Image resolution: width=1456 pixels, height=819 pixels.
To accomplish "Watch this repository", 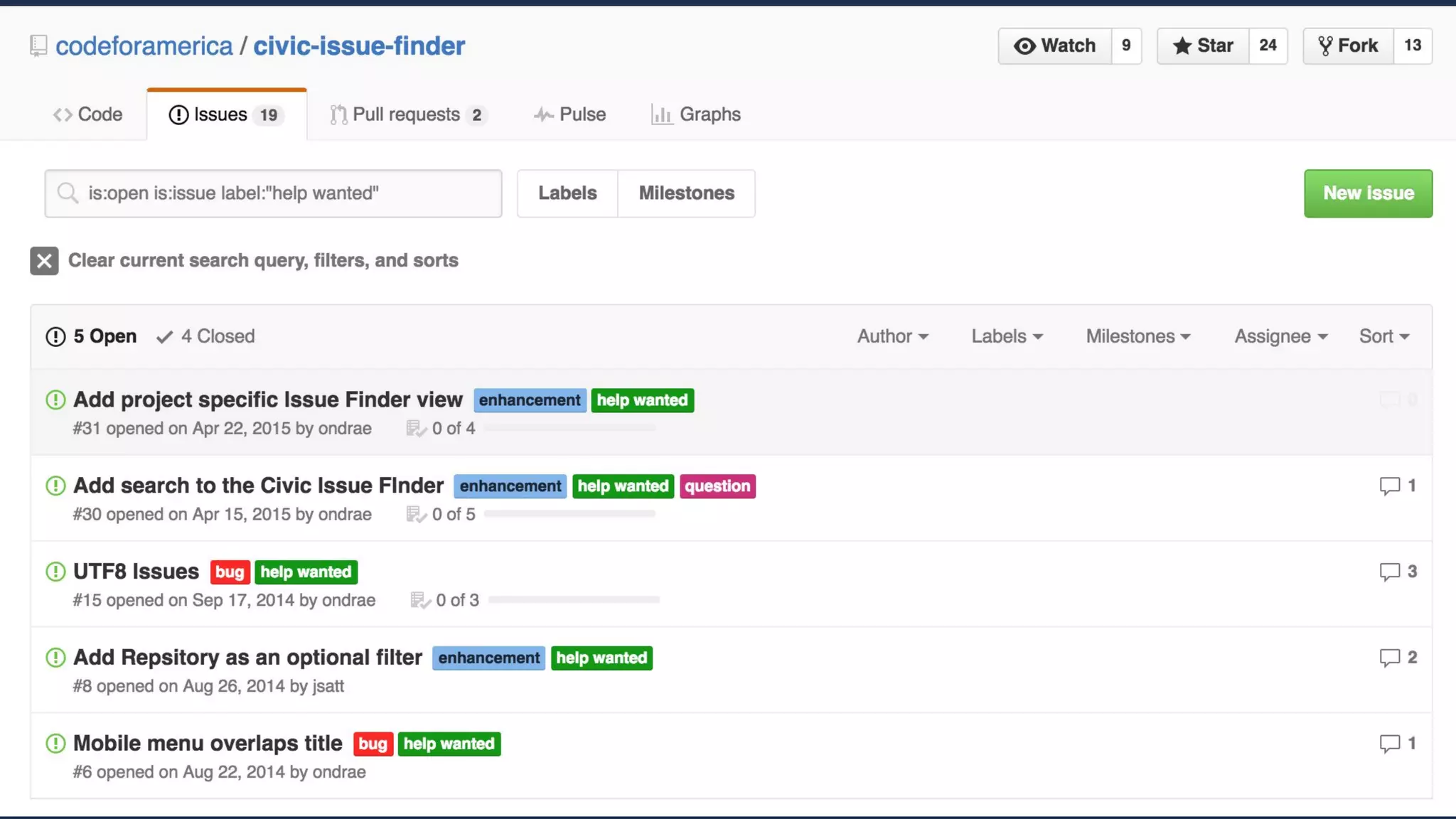I will pyautogui.click(x=1055, y=46).
